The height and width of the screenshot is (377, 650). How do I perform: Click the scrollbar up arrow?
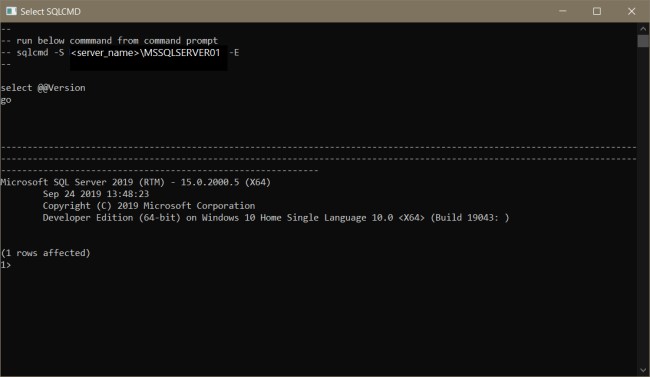pos(643,29)
